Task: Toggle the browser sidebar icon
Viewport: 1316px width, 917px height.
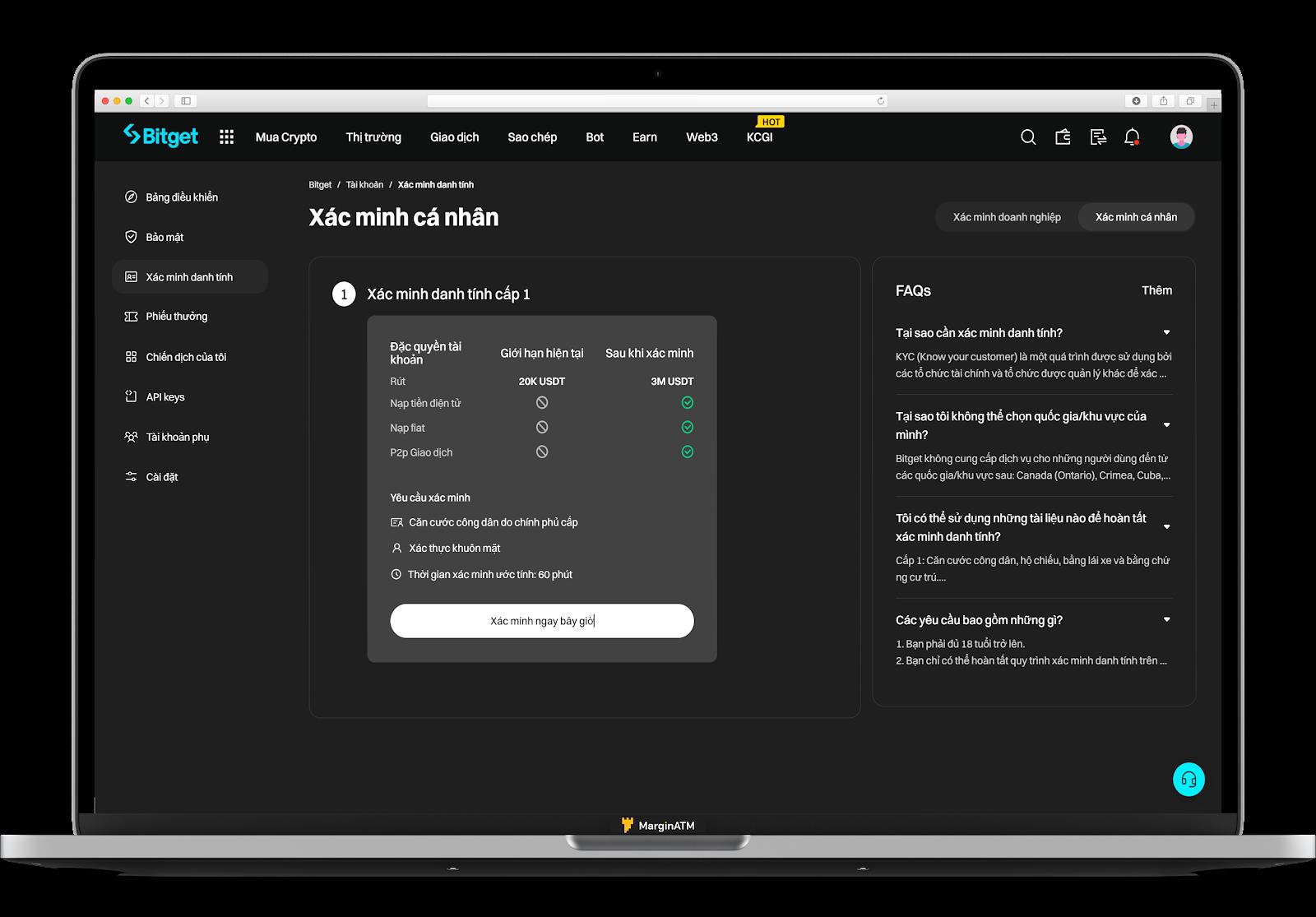Action: (x=186, y=101)
